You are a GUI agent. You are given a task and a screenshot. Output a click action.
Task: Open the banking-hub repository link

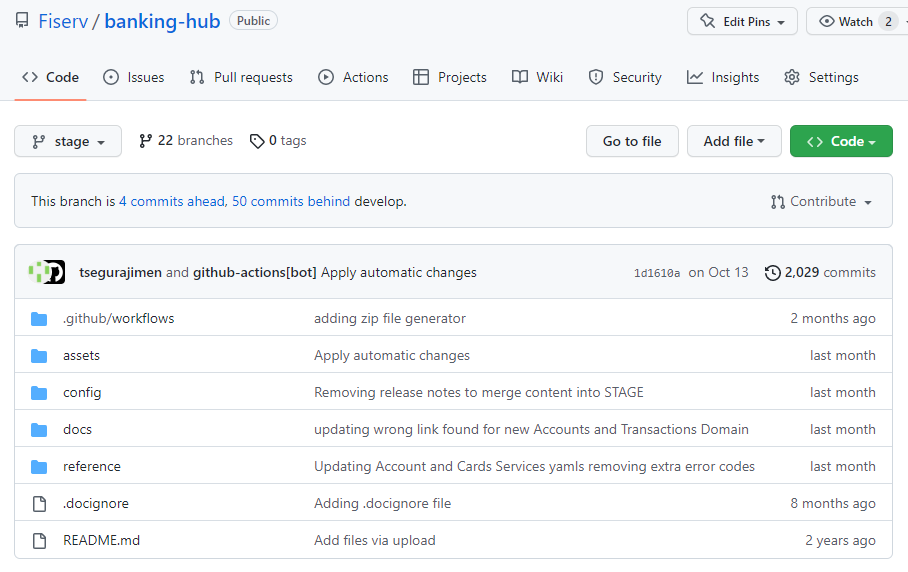pos(162,21)
